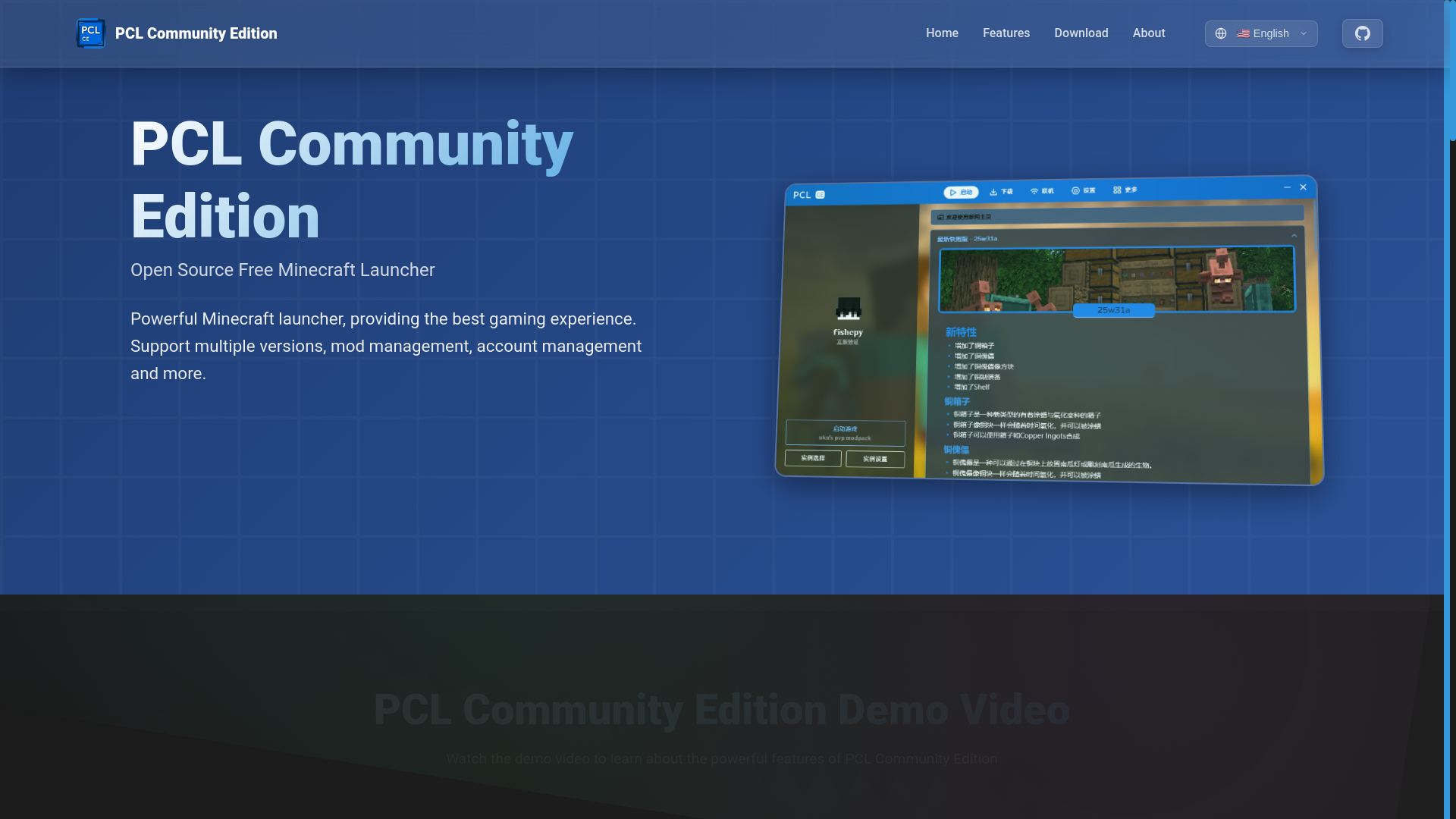1456x819 pixels.
Task: Open the GitHub repository icon button
Action: point(1363,33)
